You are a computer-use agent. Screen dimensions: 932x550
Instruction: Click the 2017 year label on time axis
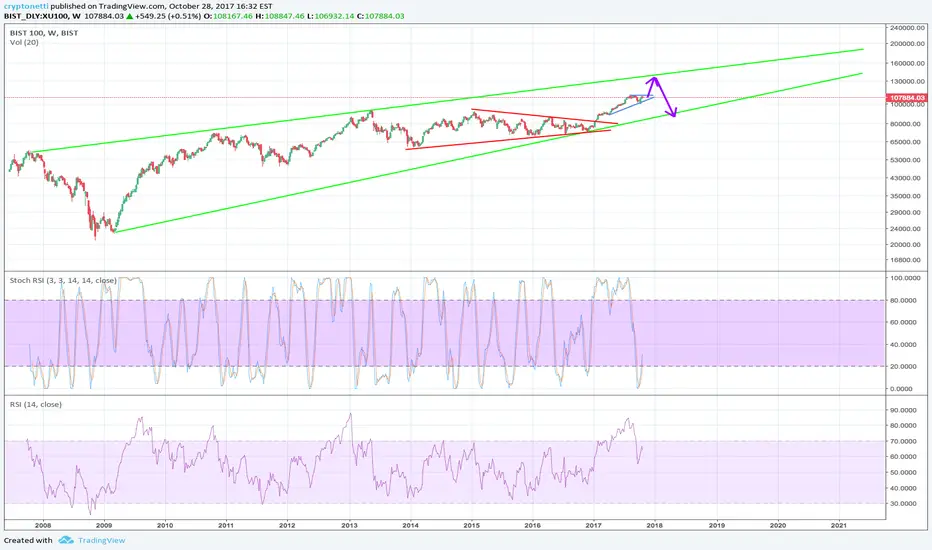click(x=593, y=525)
